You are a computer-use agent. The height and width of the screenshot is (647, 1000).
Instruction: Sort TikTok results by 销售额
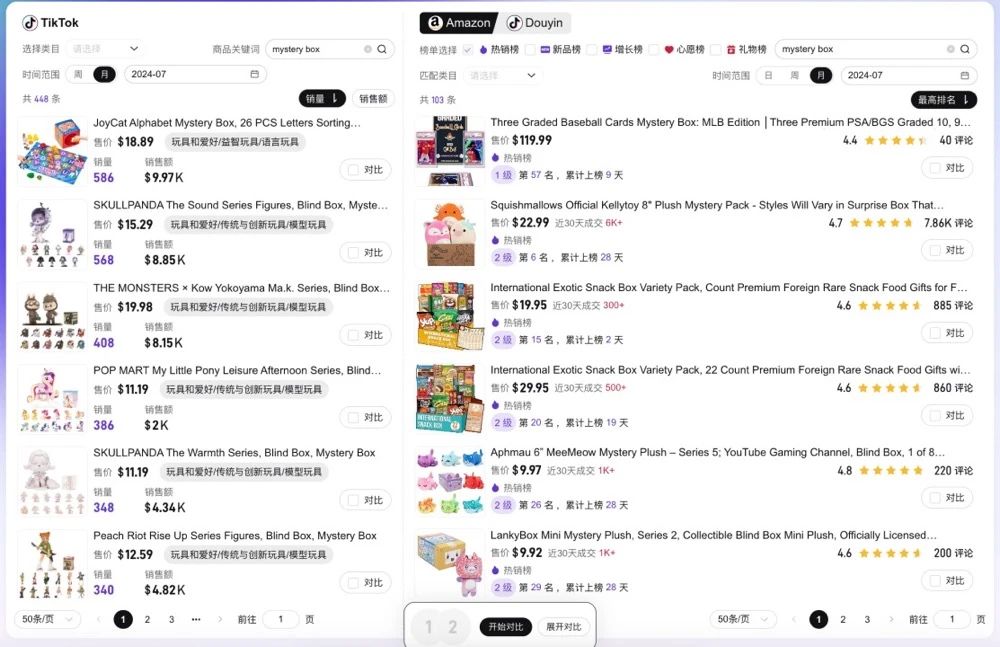pyautogui.click(x=376, y=98)
